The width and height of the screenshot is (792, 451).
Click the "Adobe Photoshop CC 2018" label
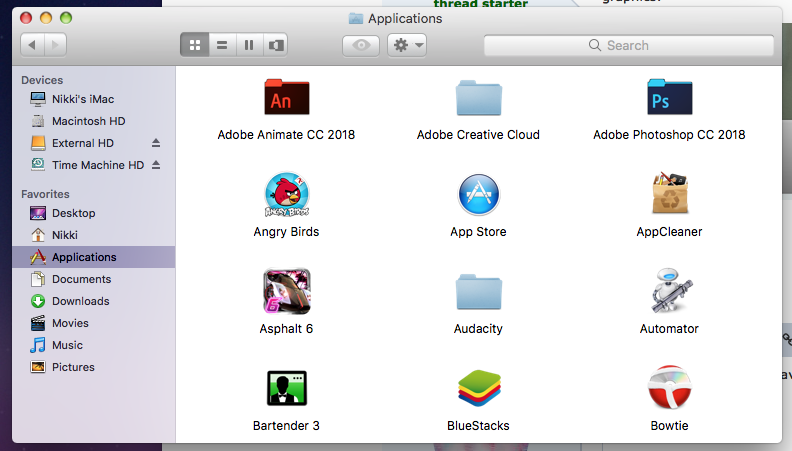tap(669, 135)
